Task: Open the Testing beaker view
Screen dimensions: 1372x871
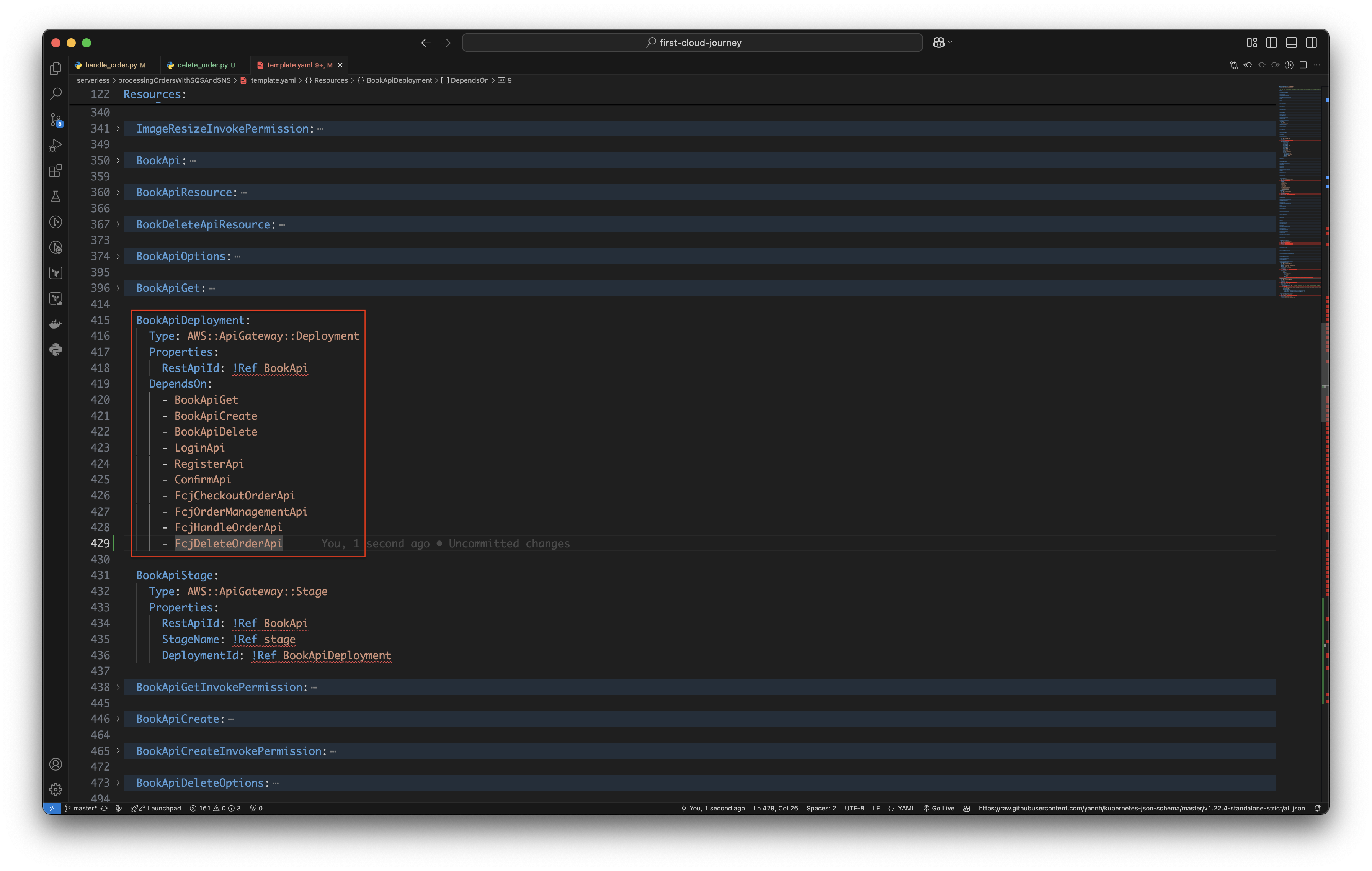Action: pos(55,196)
